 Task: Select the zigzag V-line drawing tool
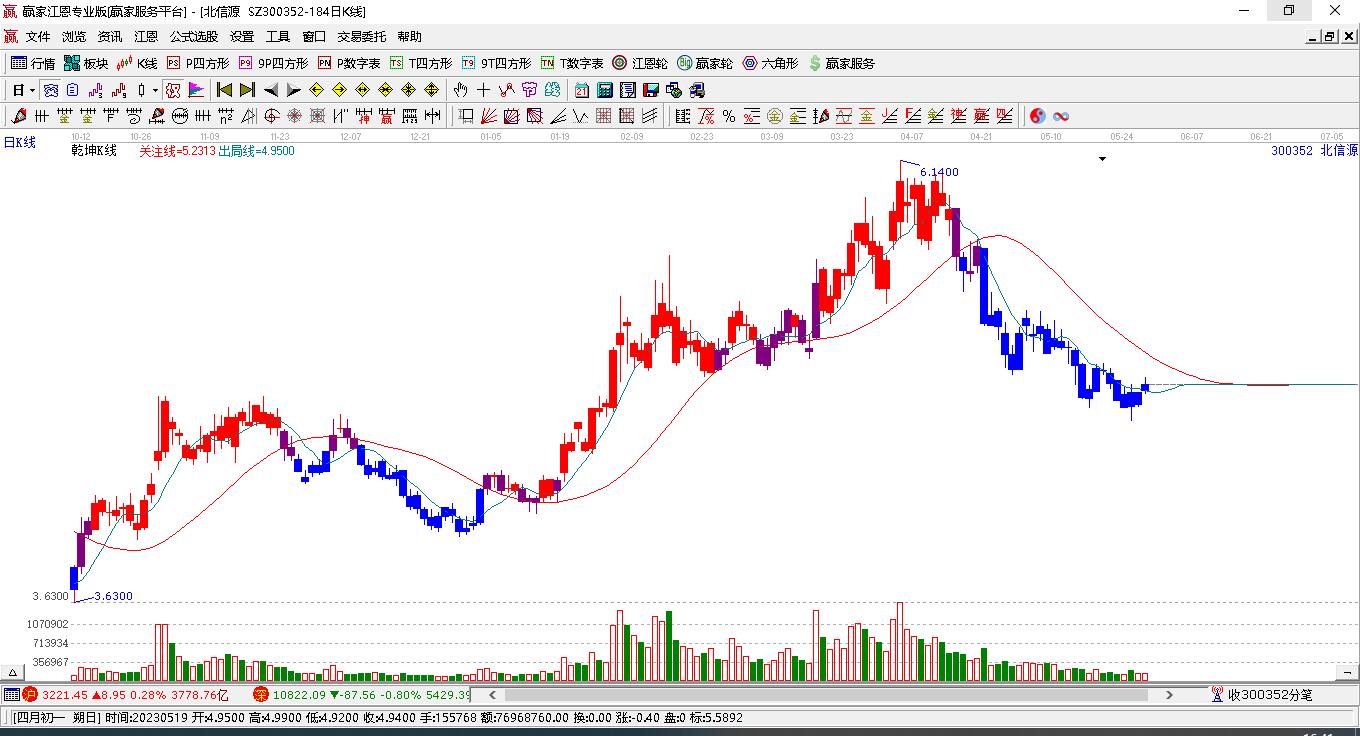coord(579,116)
